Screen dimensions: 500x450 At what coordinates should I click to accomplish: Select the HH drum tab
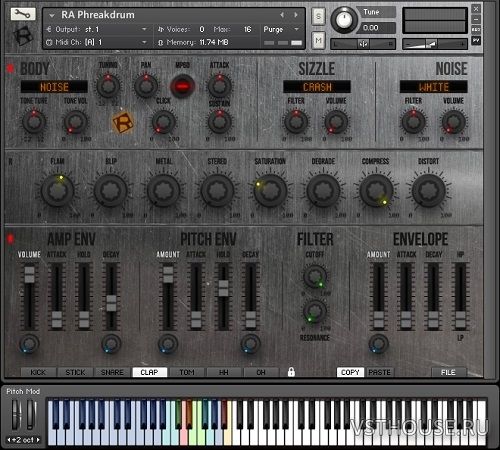224,372
